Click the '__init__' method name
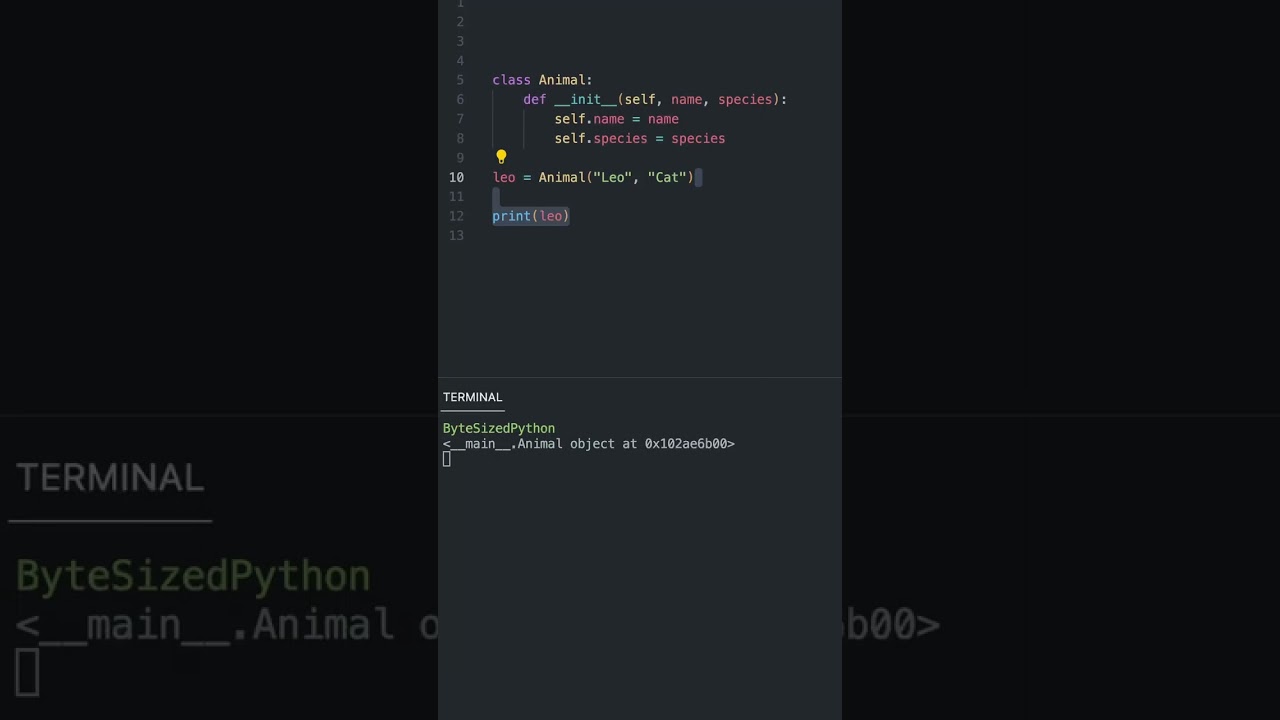The width and height of the screenshot is (1280, 720). [x=585, y=99]
